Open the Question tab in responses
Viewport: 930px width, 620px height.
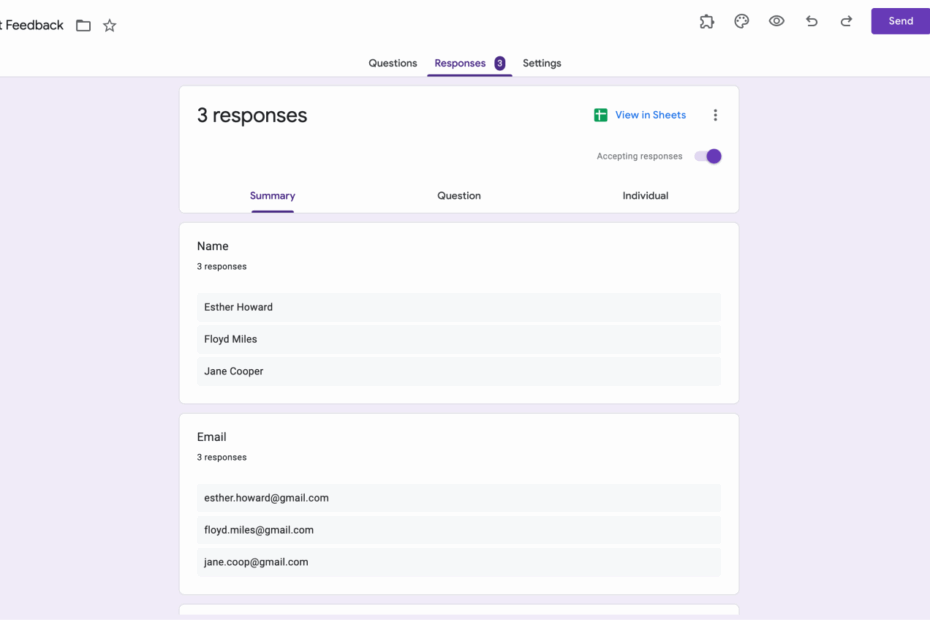pos(458,195)
